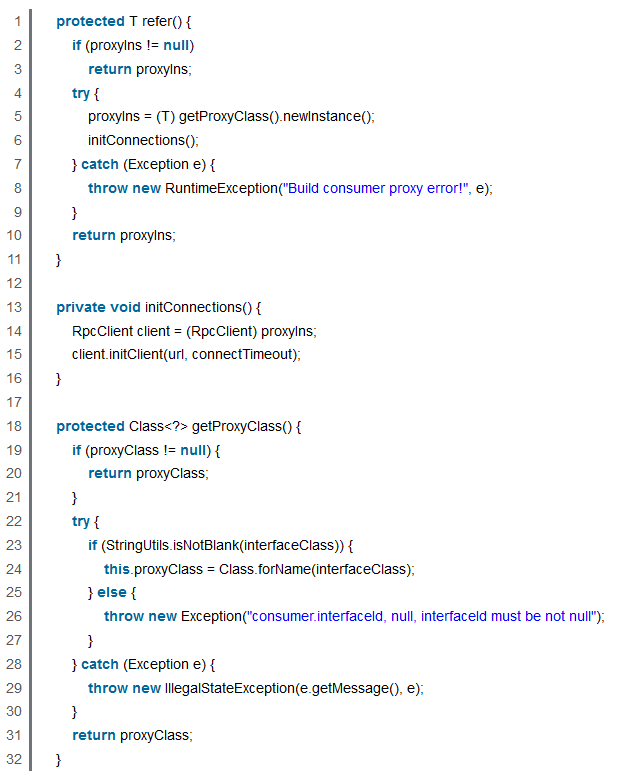The width and height of the screenshot is (625, 783).
Task: Click 'this.proxyClass = Class.forName(interfaceClass);' line
Action: pyautogui.click(x=260, y=569)
